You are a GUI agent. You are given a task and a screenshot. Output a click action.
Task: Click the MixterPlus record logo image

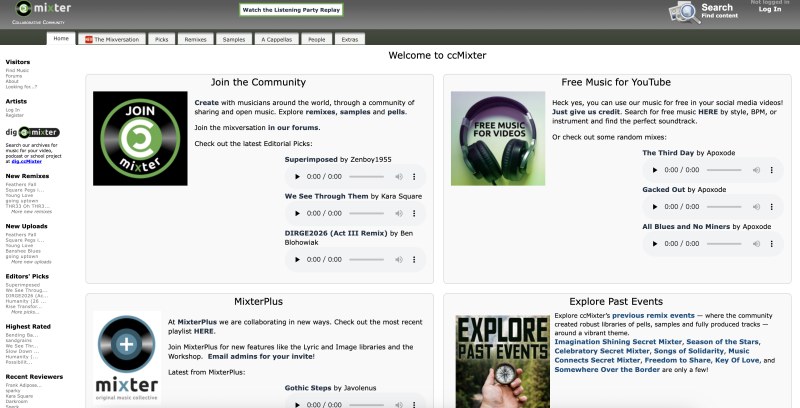pos(127,358)
